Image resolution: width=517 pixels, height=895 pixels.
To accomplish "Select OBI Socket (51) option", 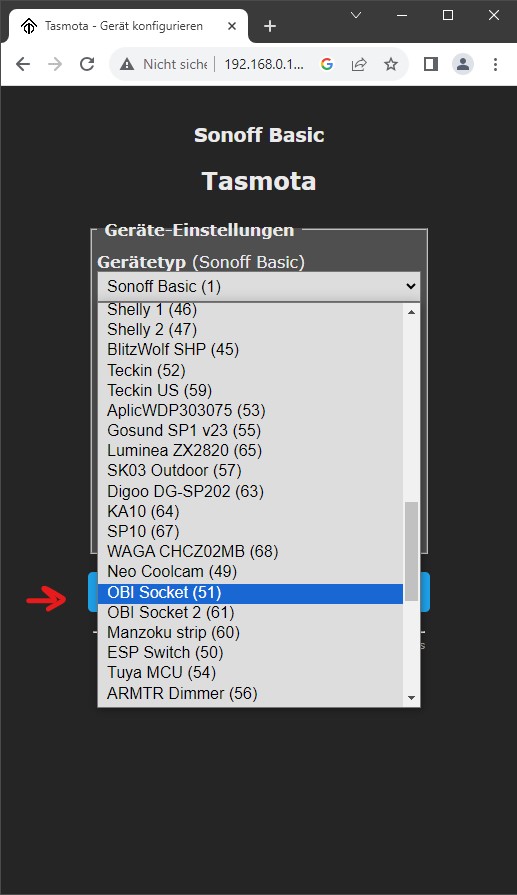I will pyautogui.click(x=251, y=592).
